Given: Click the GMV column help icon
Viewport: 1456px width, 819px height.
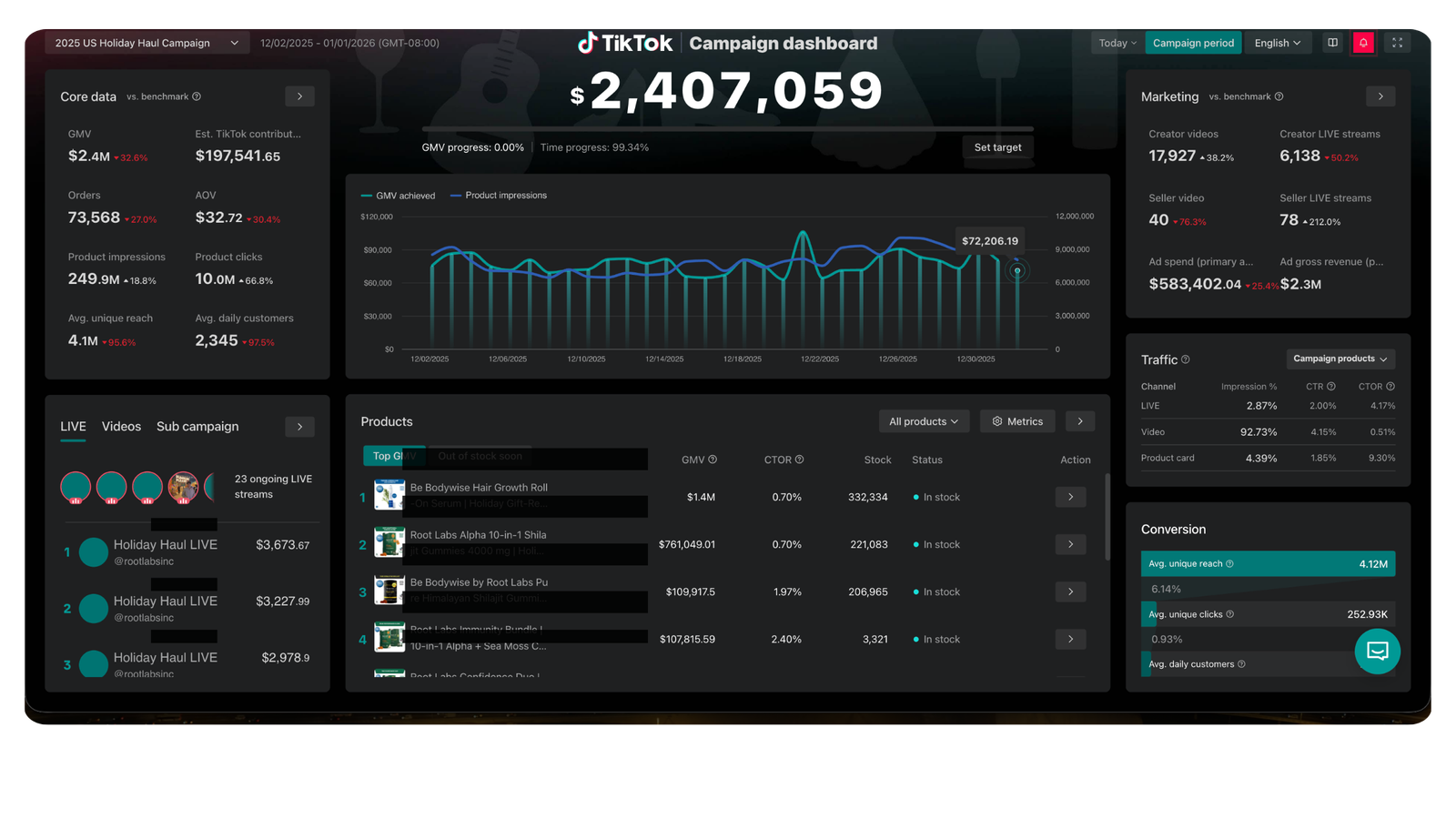Looking at the screenshot, I should pos(713,460).
